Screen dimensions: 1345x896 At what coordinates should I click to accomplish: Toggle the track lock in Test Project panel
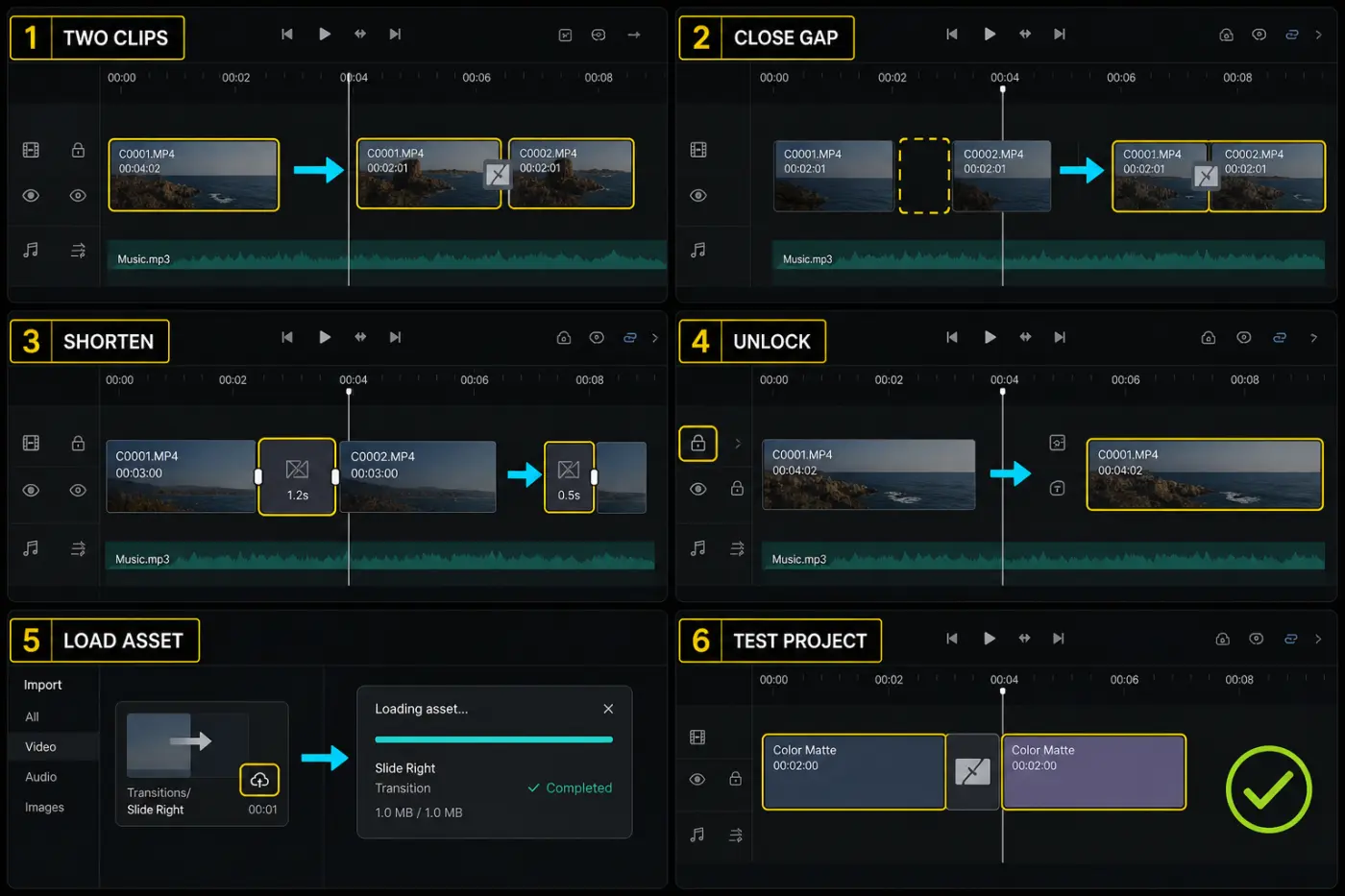tap(735, 779)
